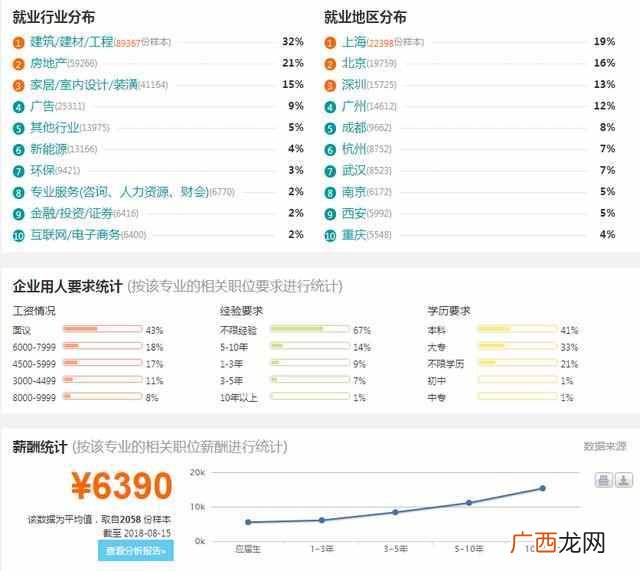Screen dimensions: 640x571
Task: Click the rank 6 badge beside 新能源
Action: pyautogui.click(x=18, y=150)
